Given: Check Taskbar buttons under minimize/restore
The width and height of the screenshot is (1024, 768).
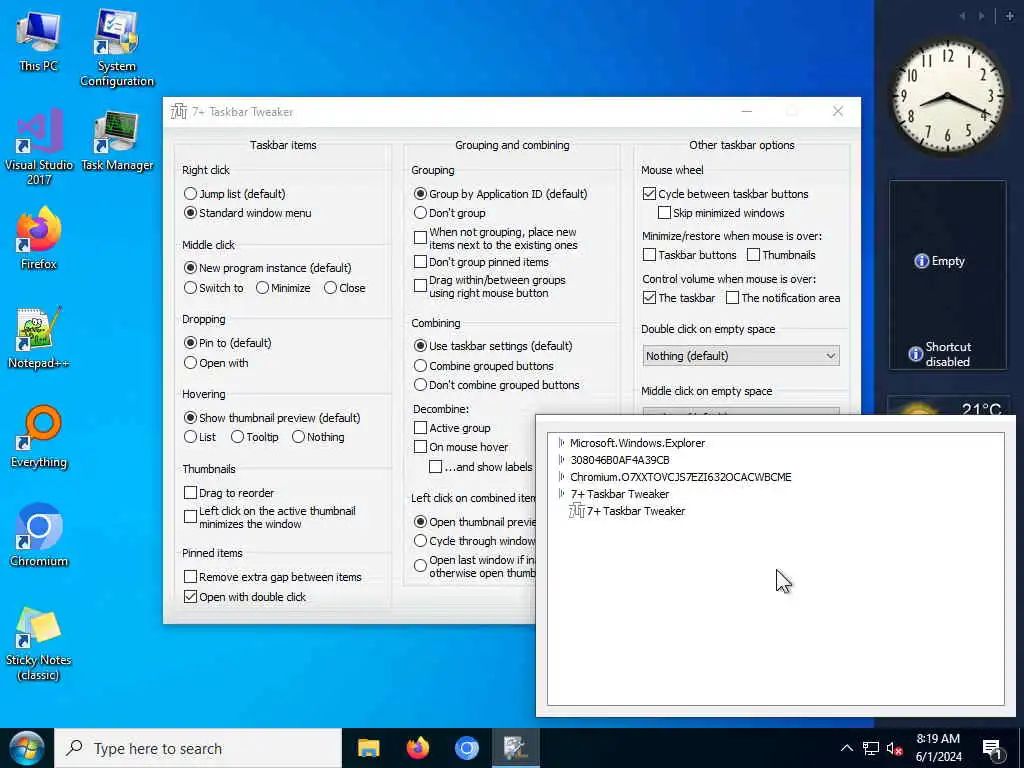Looking at the screenshot, I should 649,255.
